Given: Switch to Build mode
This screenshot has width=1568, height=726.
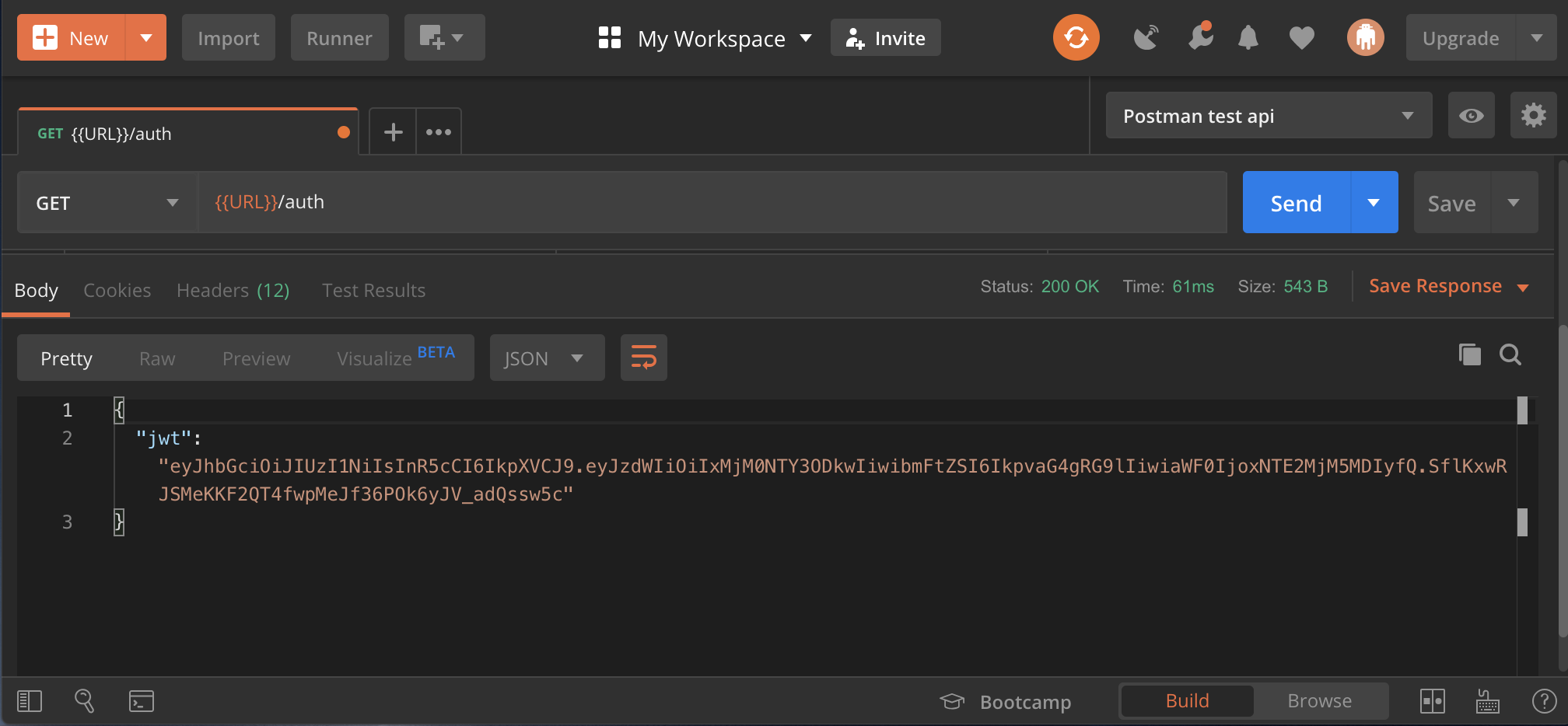Looking at the screenshot, I should 1187,701.
